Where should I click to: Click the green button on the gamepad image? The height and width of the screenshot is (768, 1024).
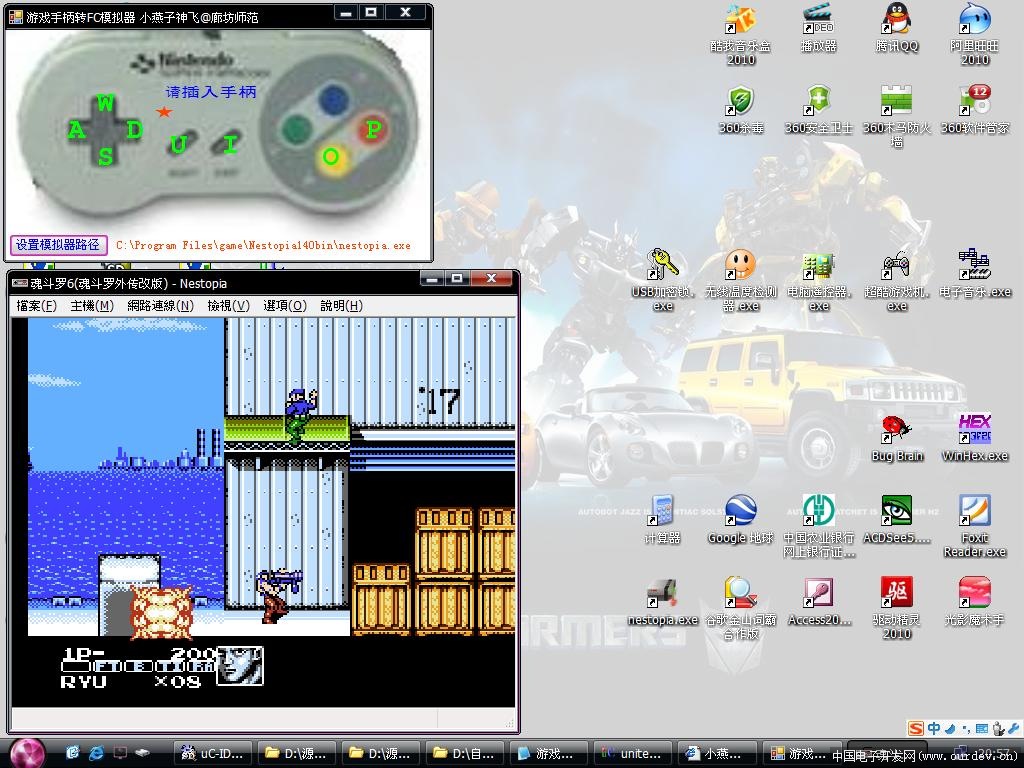click(296, 128)
